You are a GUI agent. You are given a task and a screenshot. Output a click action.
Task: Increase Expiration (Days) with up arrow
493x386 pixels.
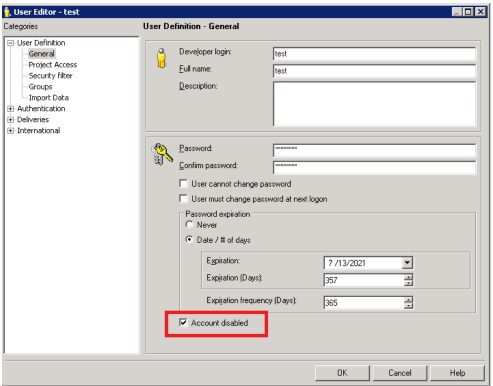point(408,277)
